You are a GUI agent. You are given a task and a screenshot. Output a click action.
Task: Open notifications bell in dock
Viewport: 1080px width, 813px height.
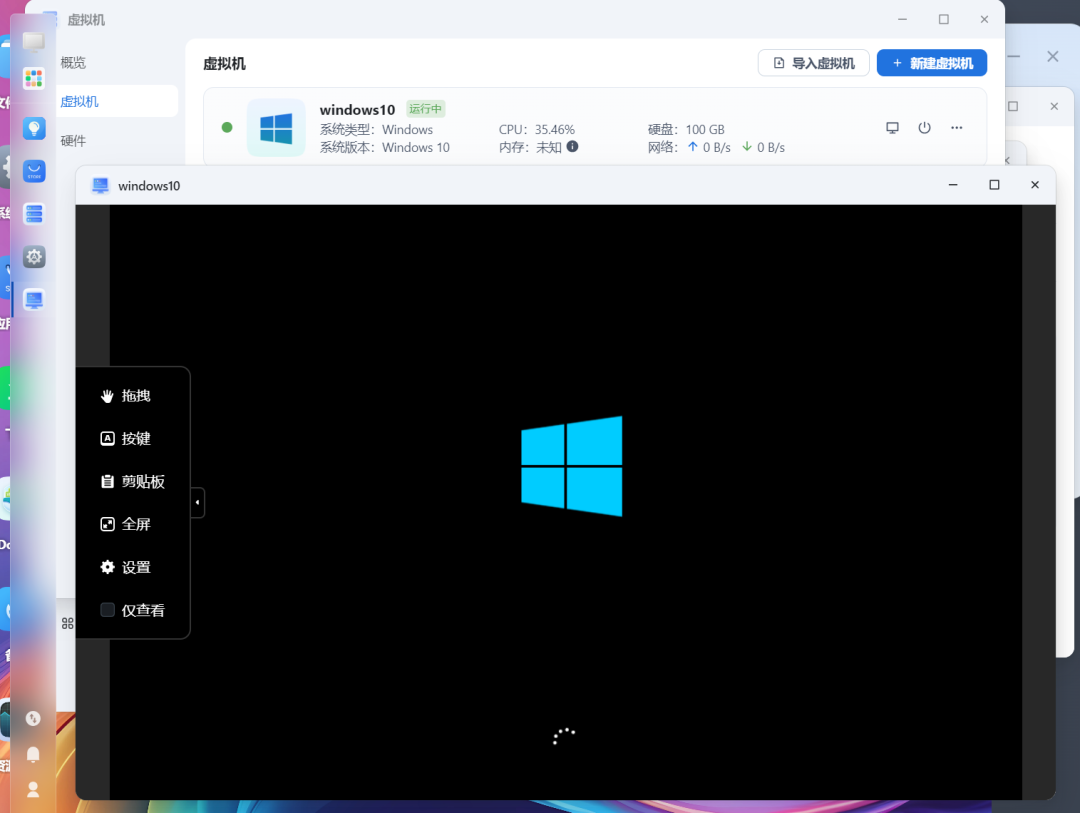[x=33, y=754]
